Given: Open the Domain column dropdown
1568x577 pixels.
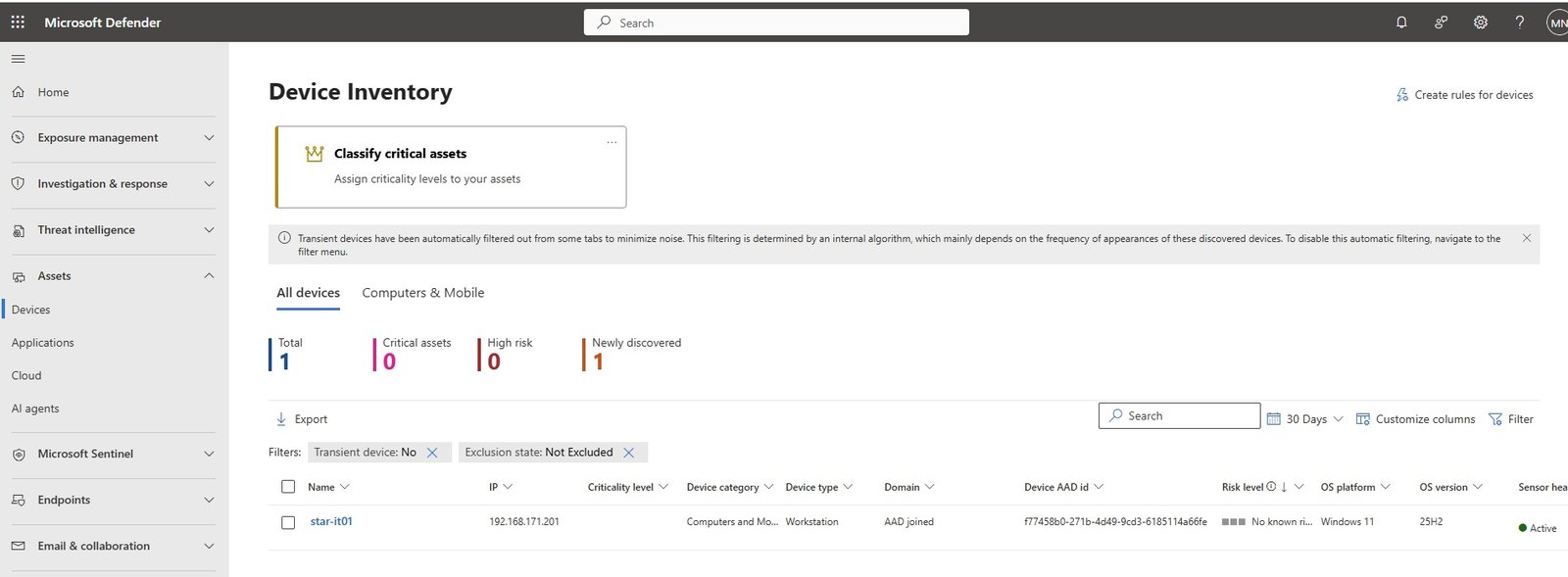Looking at the screenshot, I should pyautogui.click(x=930, y=487).
